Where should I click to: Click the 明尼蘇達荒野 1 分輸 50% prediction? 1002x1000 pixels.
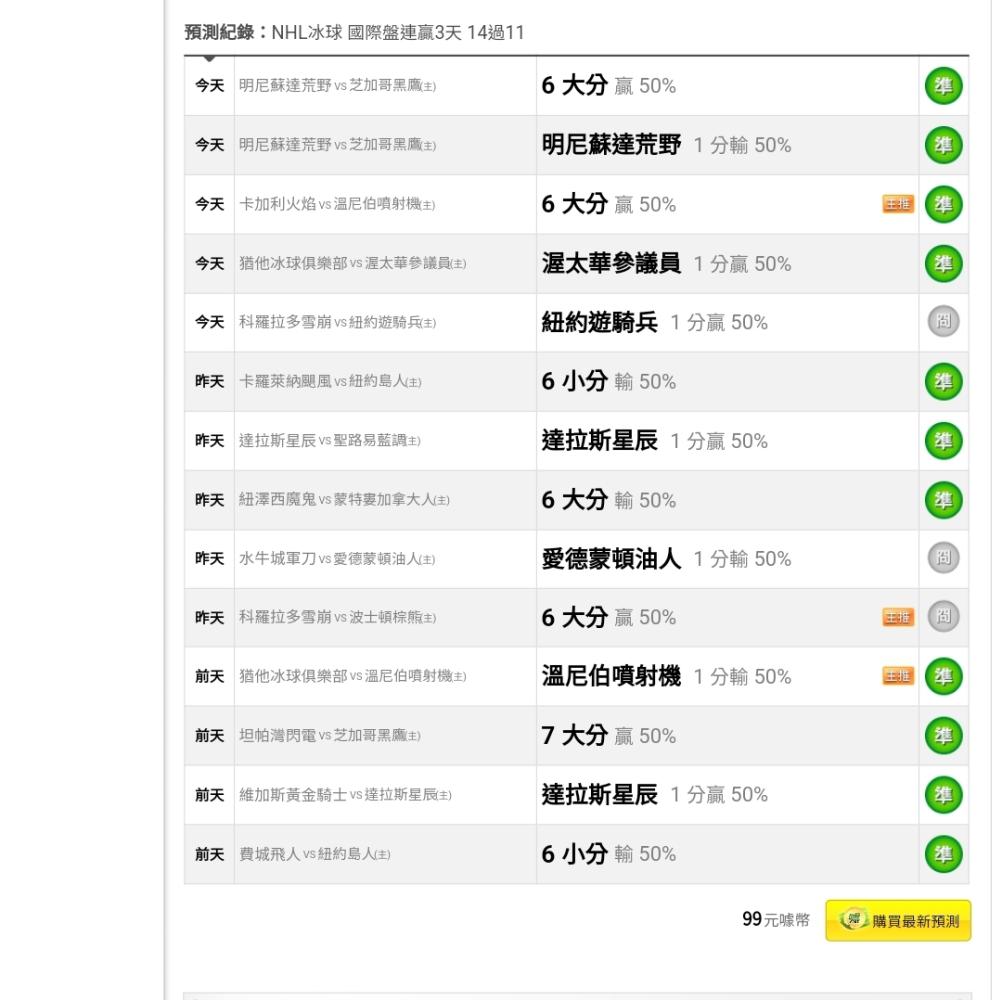click(666, 145)
